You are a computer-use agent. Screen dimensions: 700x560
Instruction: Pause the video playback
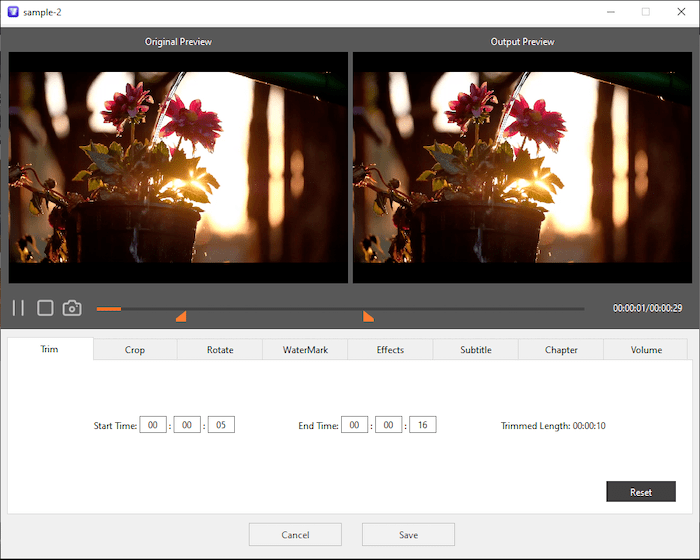[x=18, y=308]
